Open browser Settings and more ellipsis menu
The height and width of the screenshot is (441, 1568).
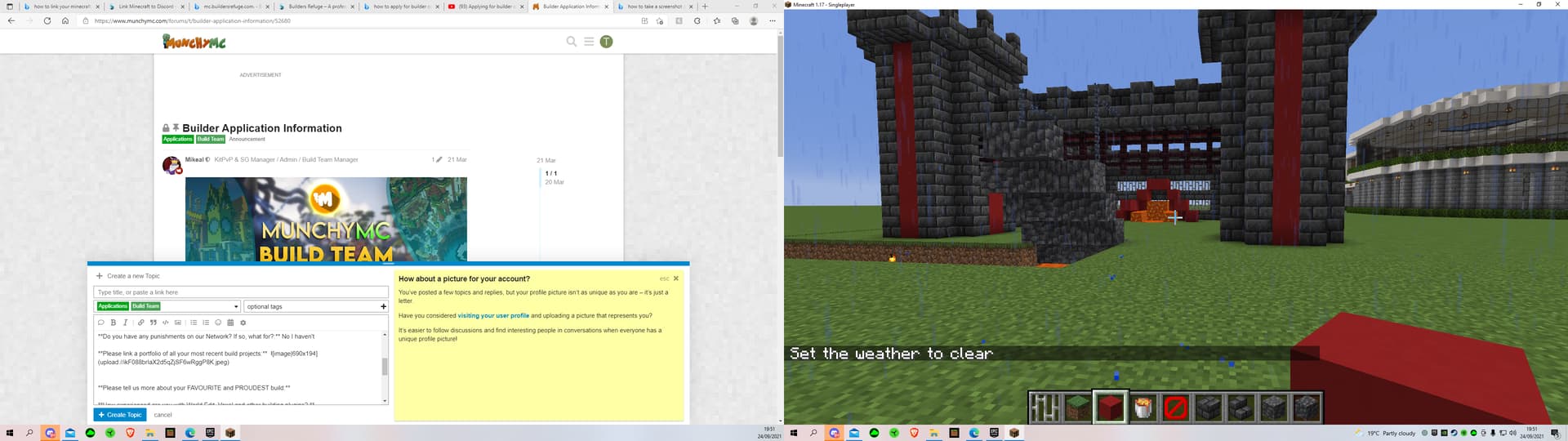773,21
